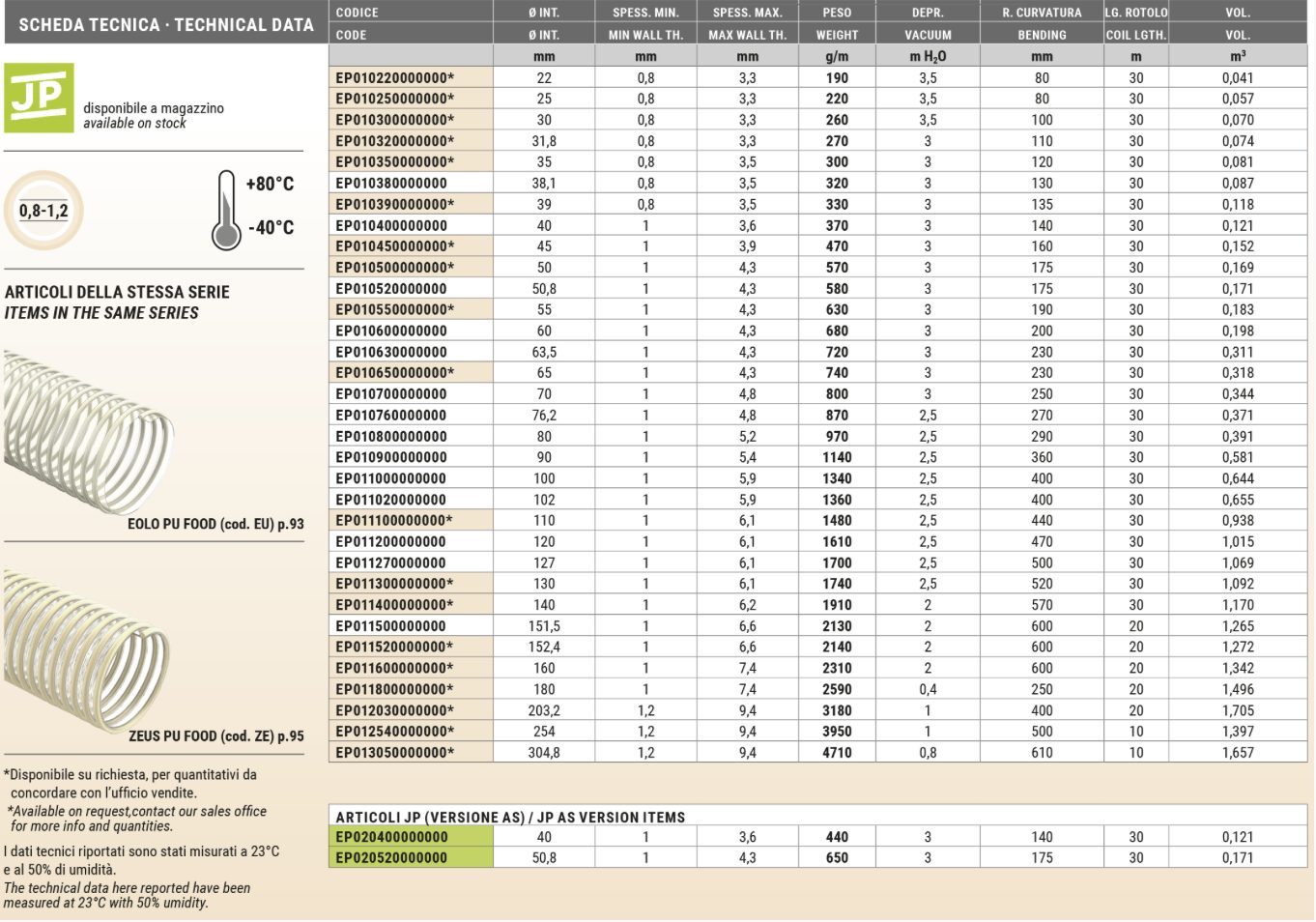Click the EOLO PU FOOD p.93 label
The width and height of the screenshot is (1316, 922).
[215, 524]
